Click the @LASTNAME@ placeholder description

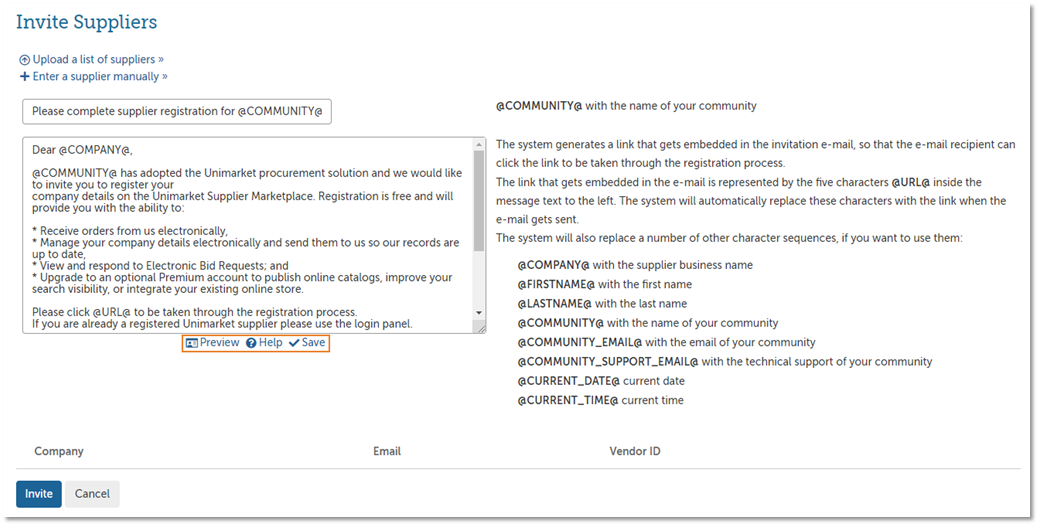[602, 303]
